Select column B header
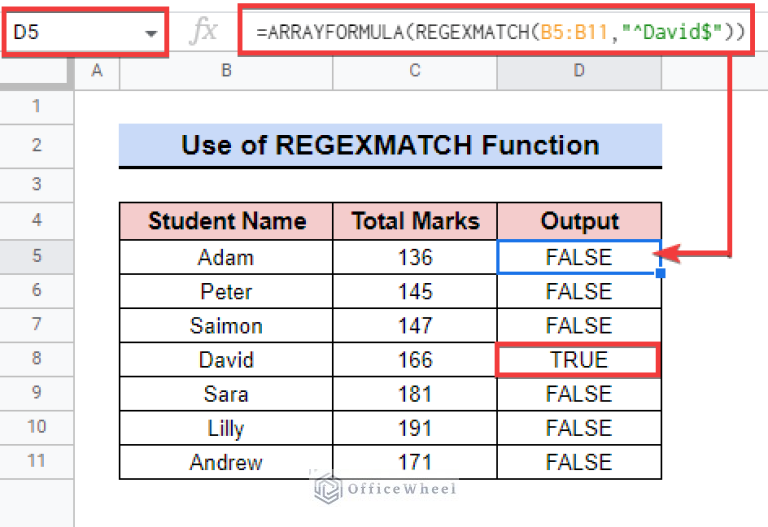 (x=226, y=70)
